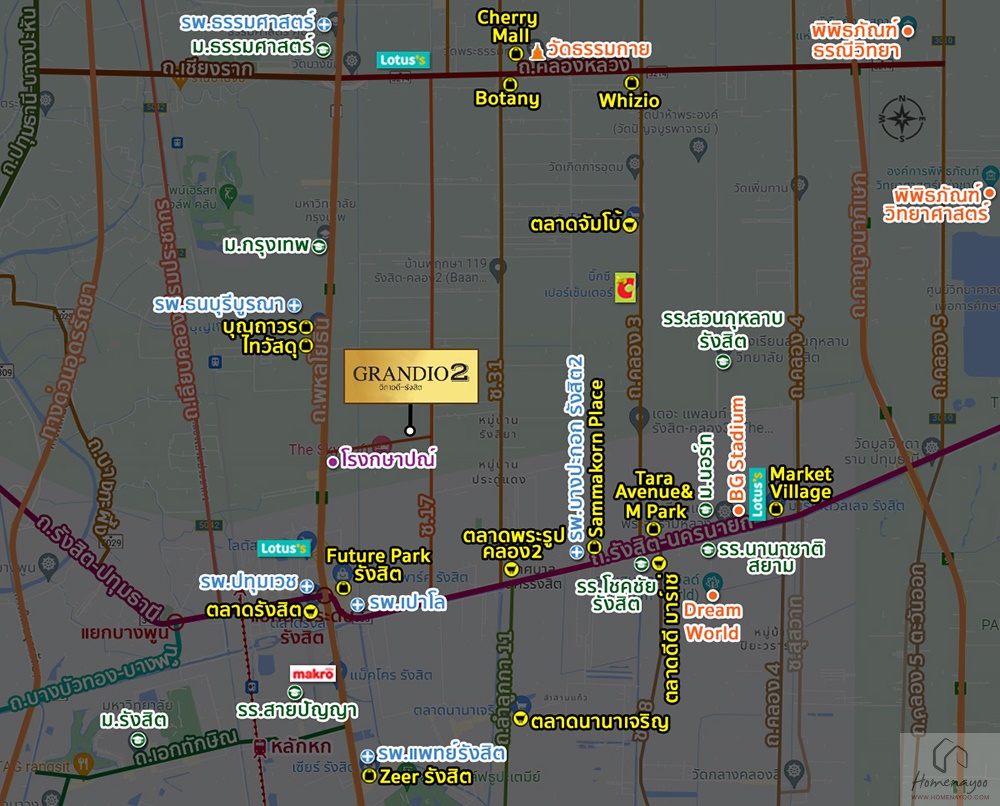Click the ม.นอร์ท vertical label
This screenshot has width=1000, height=806.
pos(705,467)
